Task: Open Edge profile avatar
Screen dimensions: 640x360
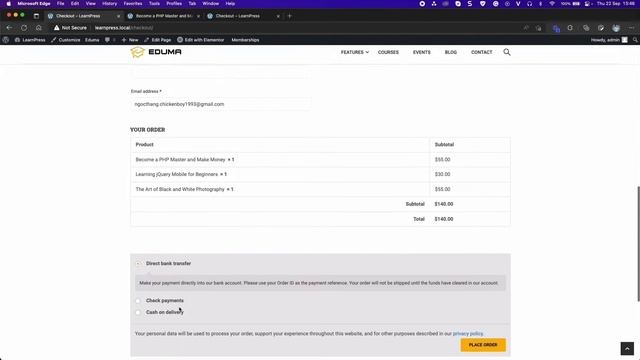Action: point(616,28)
